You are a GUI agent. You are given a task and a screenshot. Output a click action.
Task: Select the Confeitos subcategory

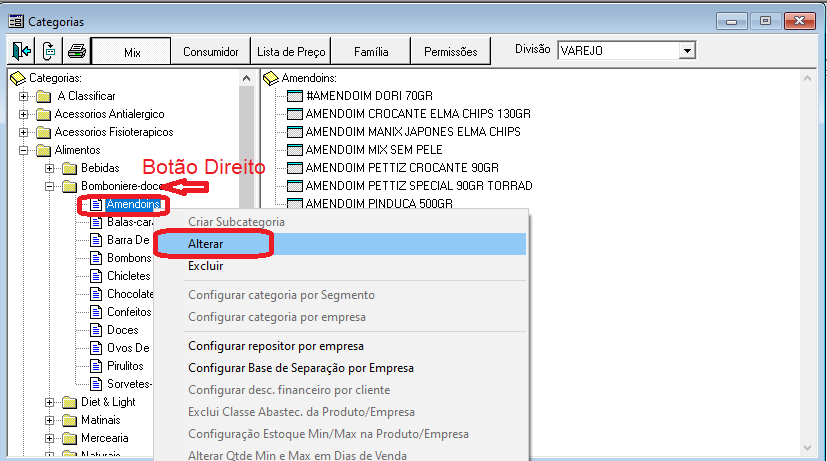click(129, 312)
